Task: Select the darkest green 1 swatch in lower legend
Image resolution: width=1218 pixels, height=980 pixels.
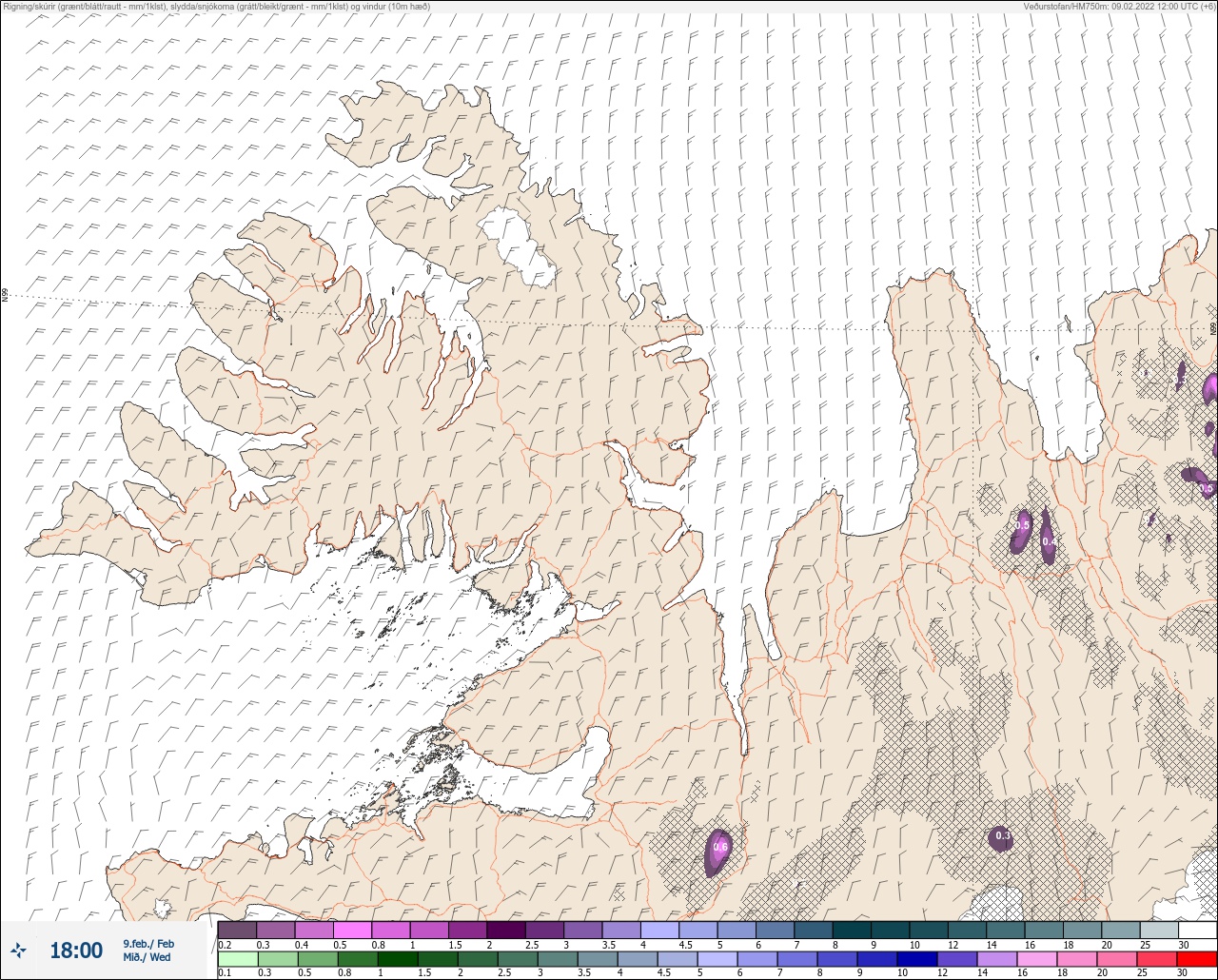Action: (x=396, y=959)
